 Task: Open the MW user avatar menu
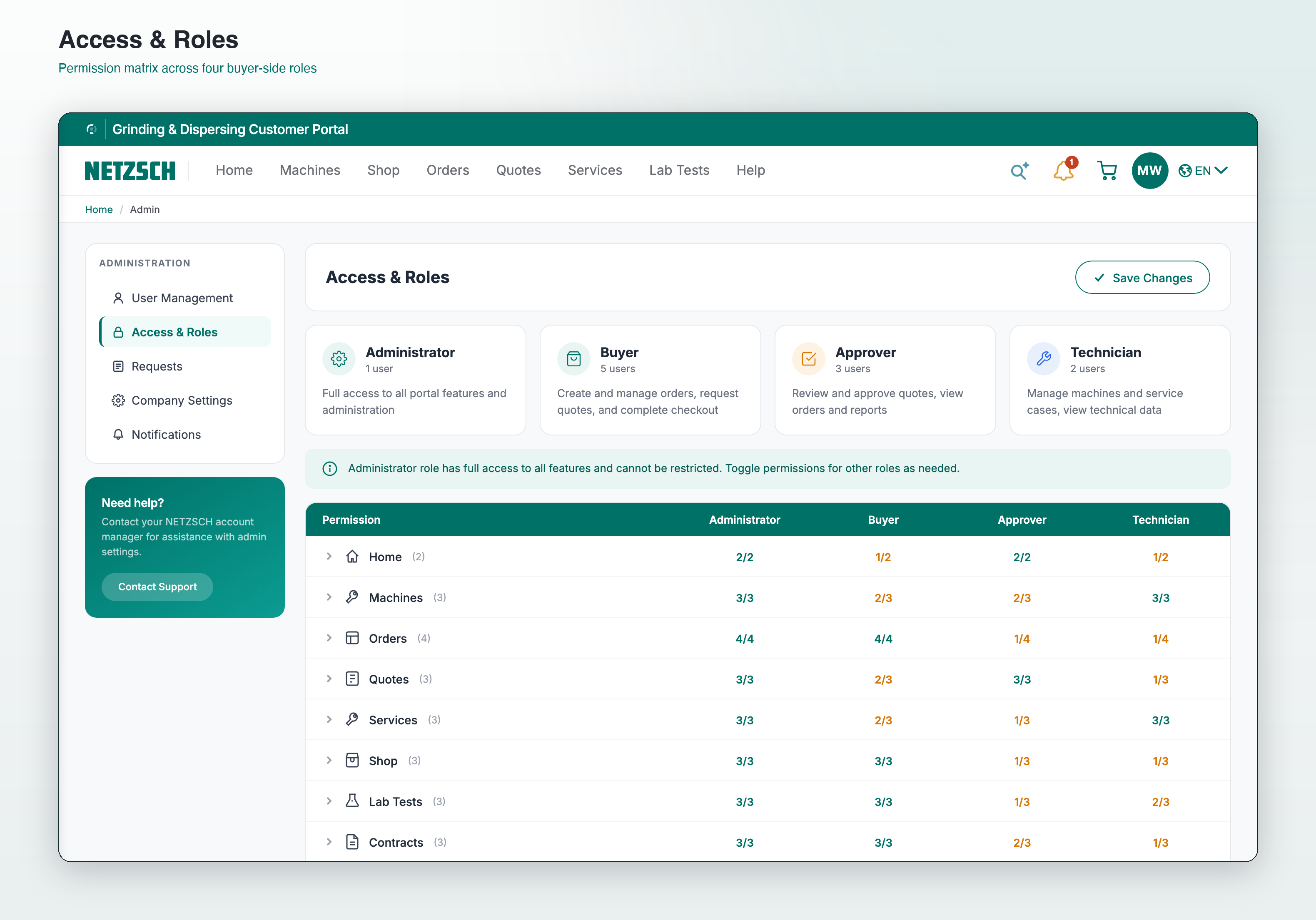tap(1149, 171)
